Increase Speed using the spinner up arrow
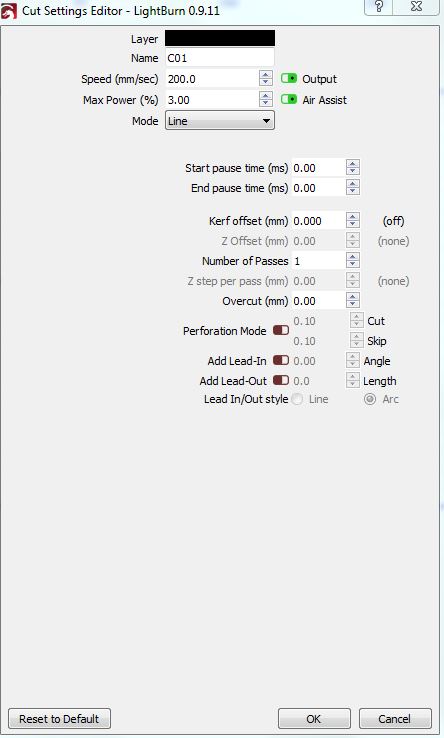Screen dimensions: 444x738 [x=266, y=75]
